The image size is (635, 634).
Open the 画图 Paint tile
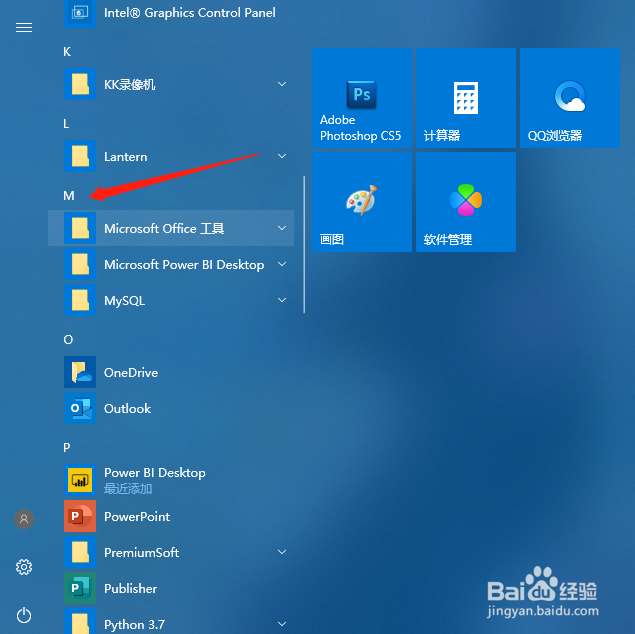362,202
